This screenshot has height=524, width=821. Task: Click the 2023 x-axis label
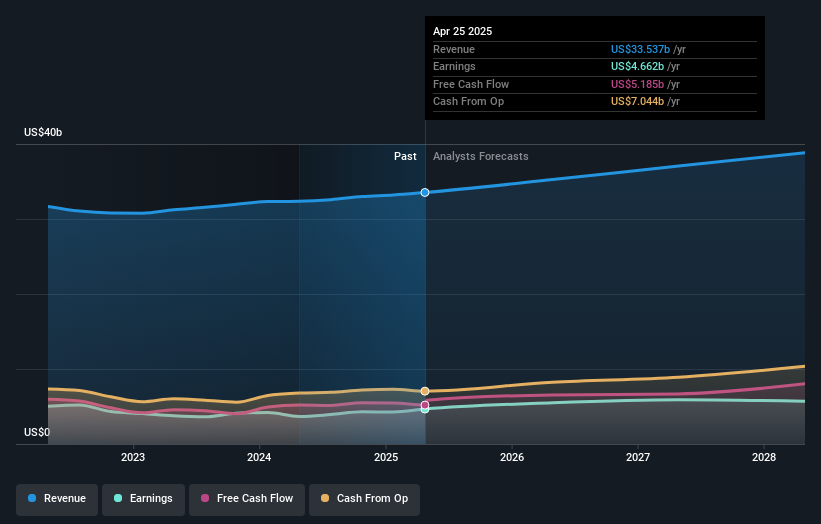pyautogui.click(x=133, y=457)
